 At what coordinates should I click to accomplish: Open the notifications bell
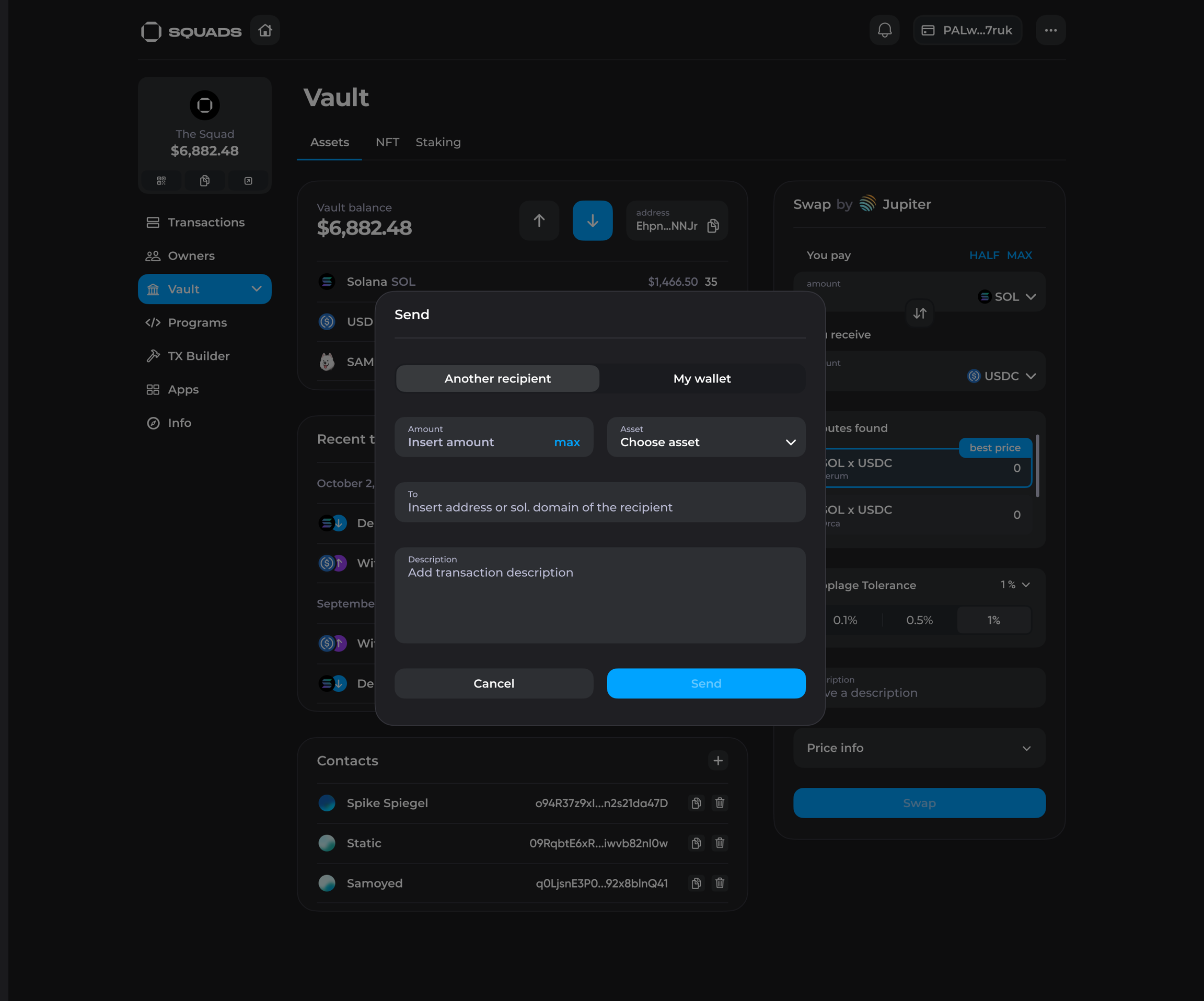pos(884,30)
